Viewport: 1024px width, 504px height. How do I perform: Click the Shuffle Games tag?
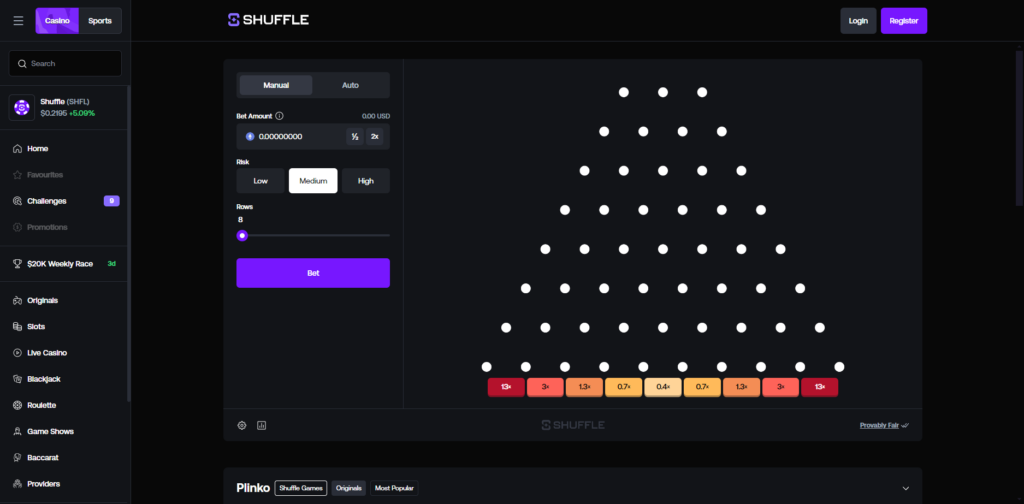pyautogui.click(x=300, y=488)
